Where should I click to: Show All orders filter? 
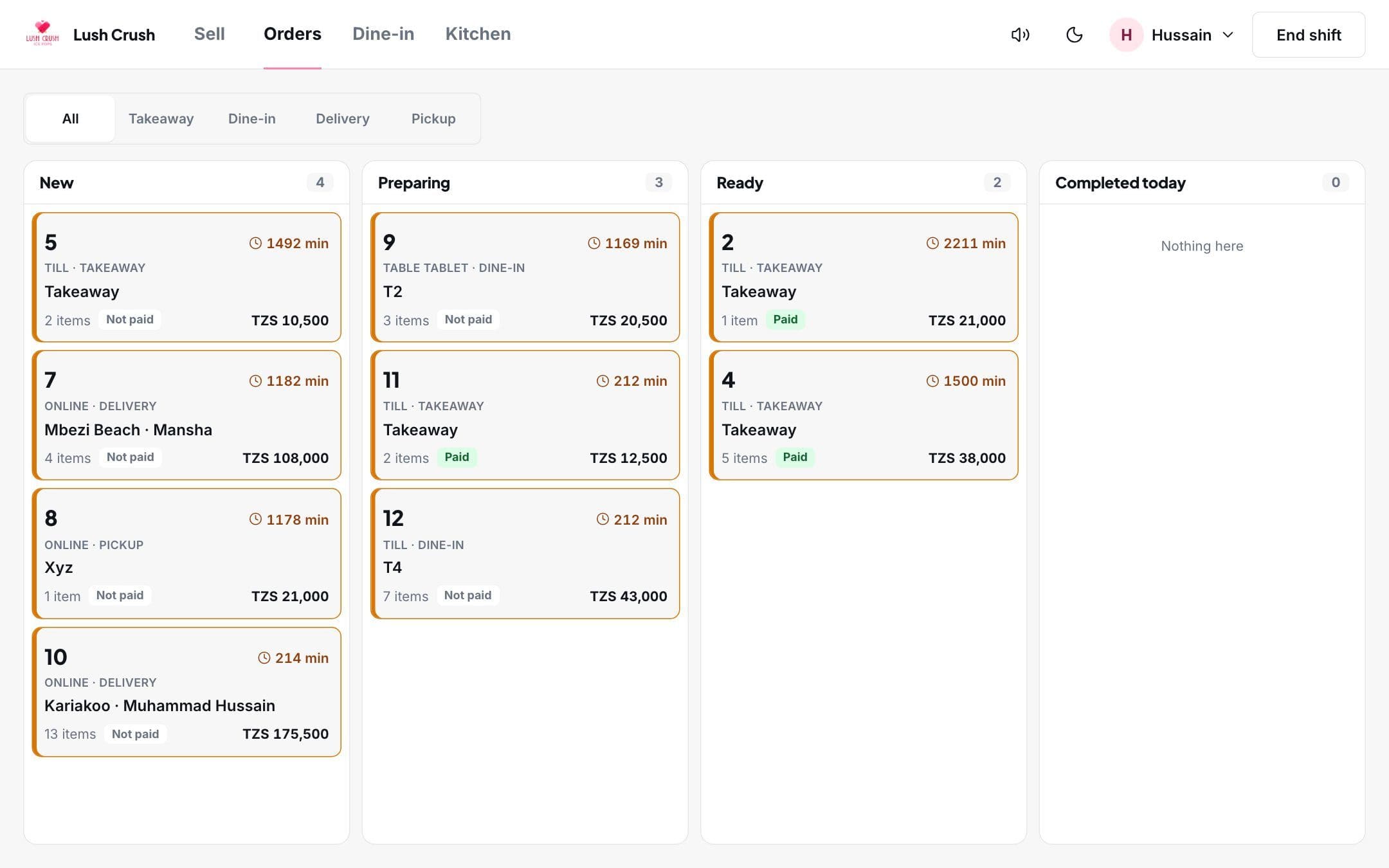(x=71, y=119)
